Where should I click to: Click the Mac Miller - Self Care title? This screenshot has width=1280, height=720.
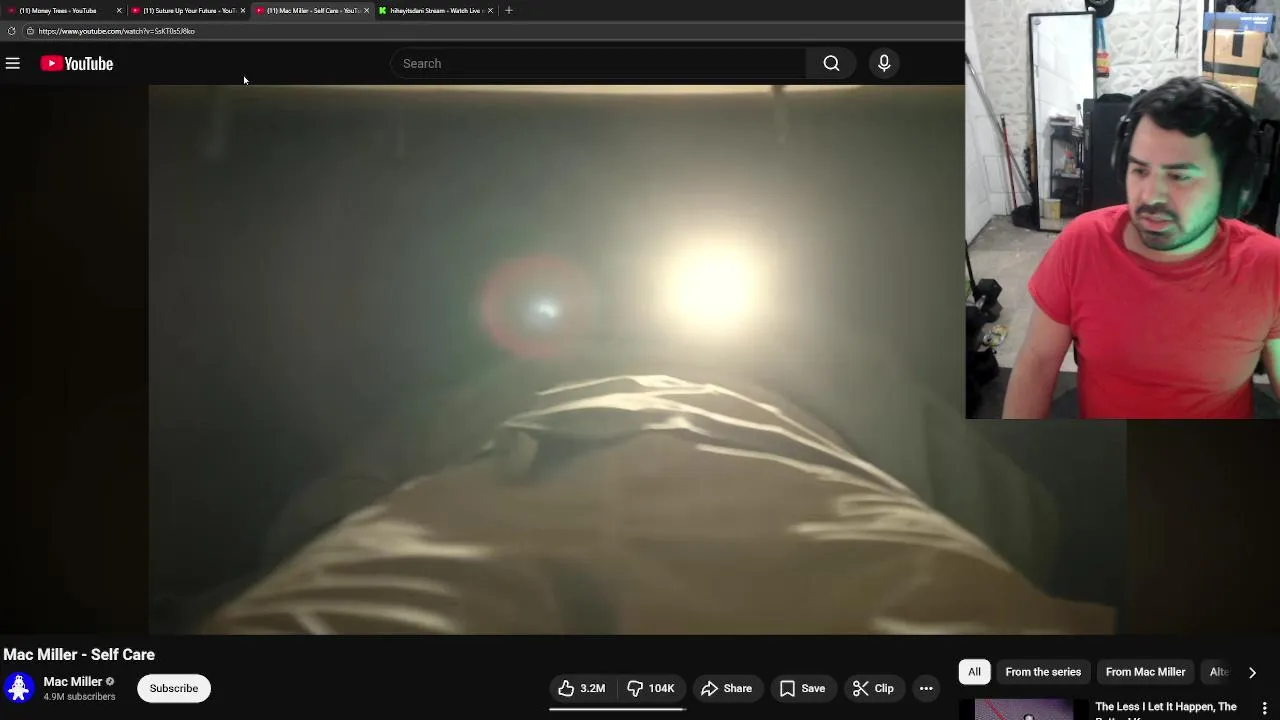pyautogui.click(x=79, y=655)
